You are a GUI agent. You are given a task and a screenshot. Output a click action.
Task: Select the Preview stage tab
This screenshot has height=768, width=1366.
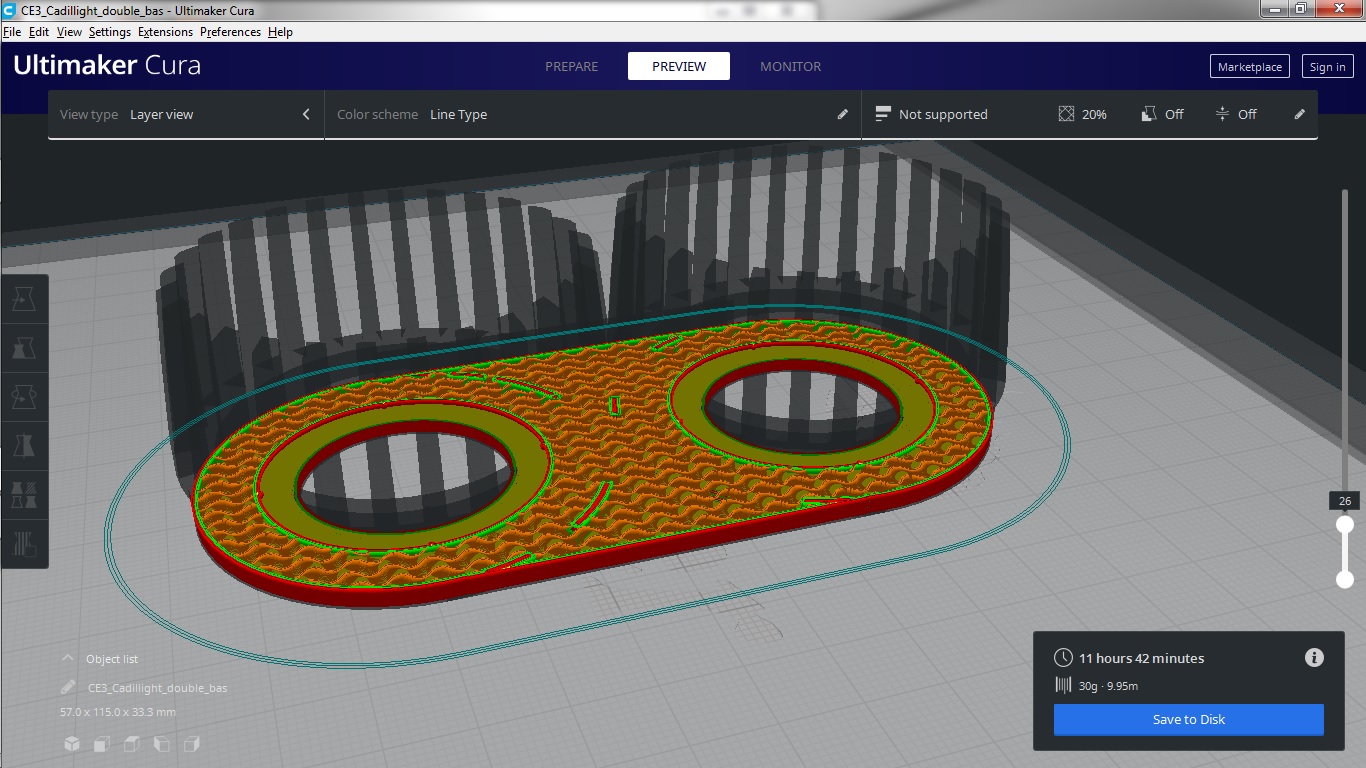(679, 66)
